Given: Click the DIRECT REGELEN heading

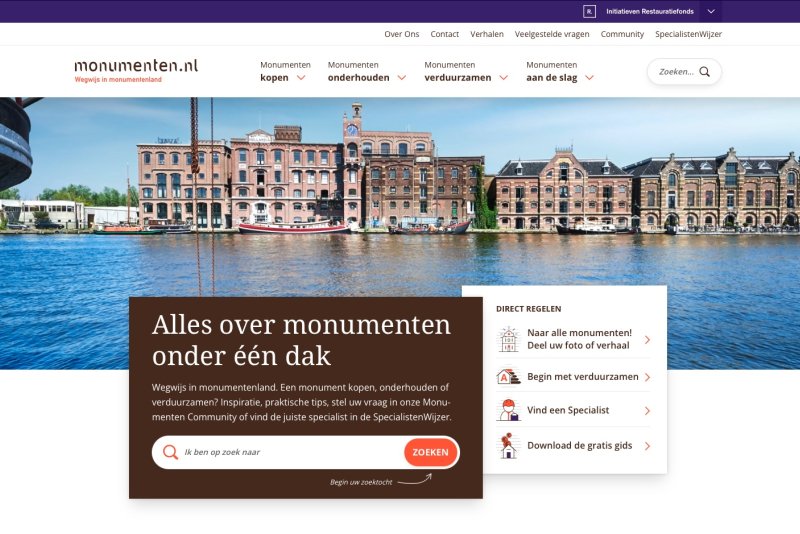Looking at the screenshot, I should [x=529, y=309].
